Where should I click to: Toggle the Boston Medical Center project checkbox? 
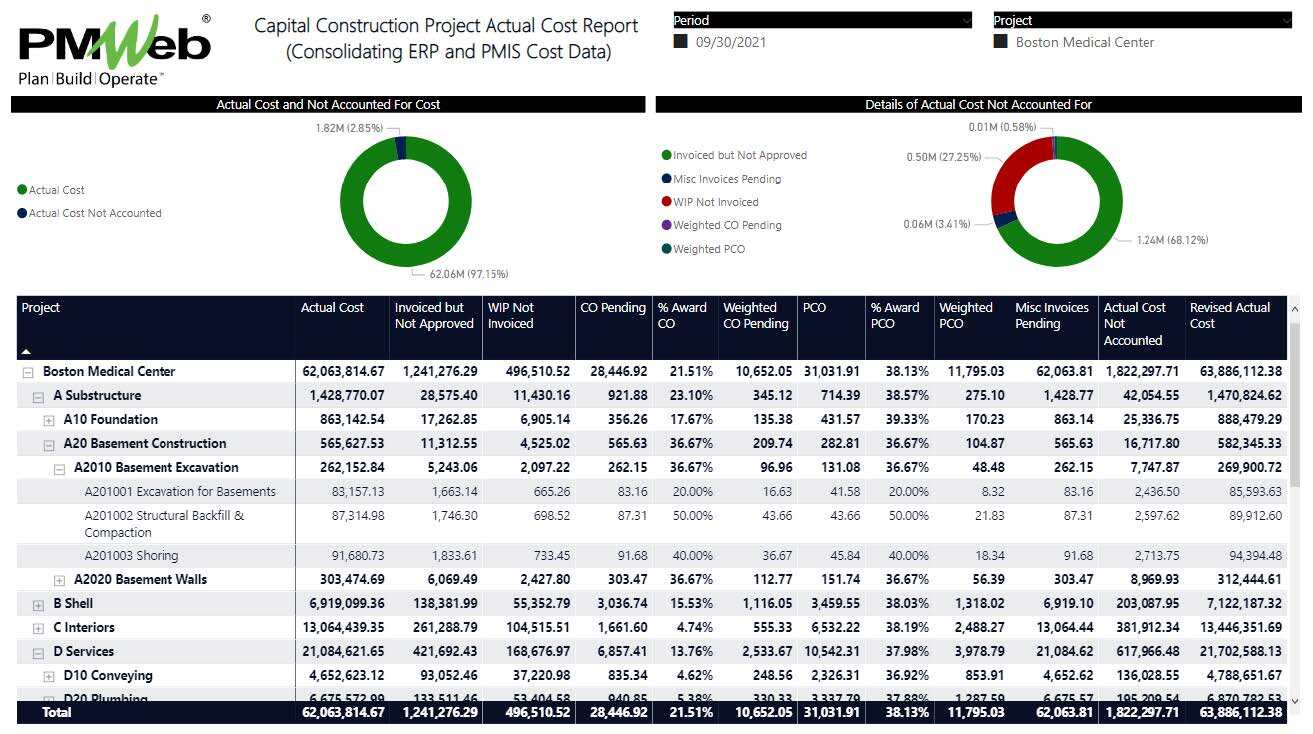coord(1000,42)
